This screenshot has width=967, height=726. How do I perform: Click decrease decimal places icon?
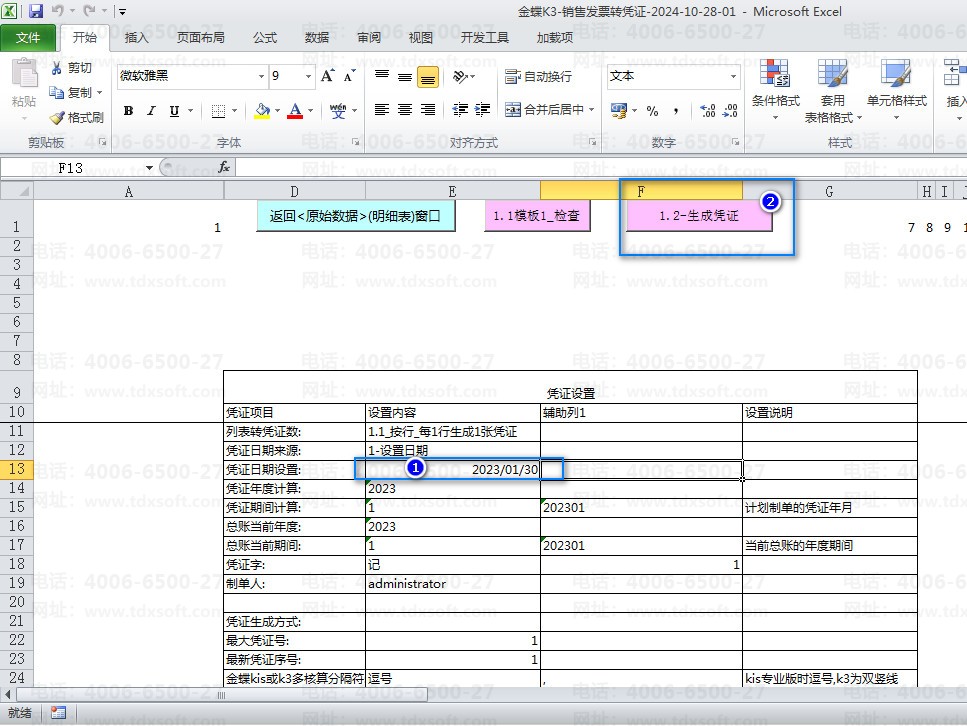click(x=731, y=110)
